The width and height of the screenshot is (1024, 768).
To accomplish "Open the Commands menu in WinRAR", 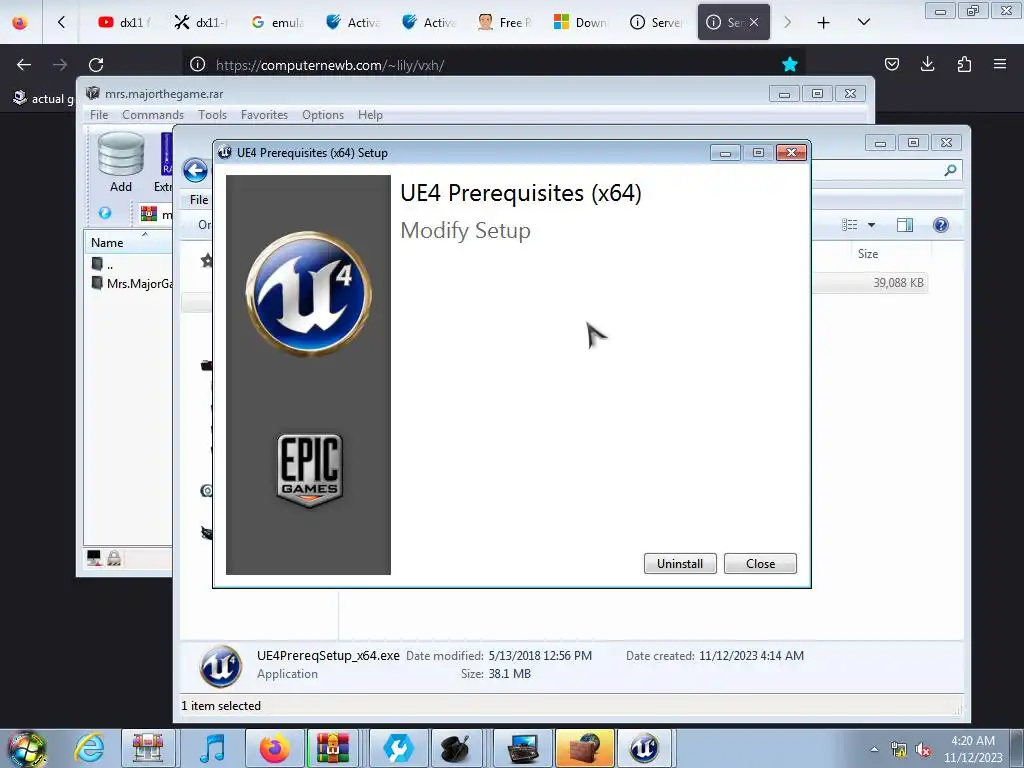I will point(153,115).
